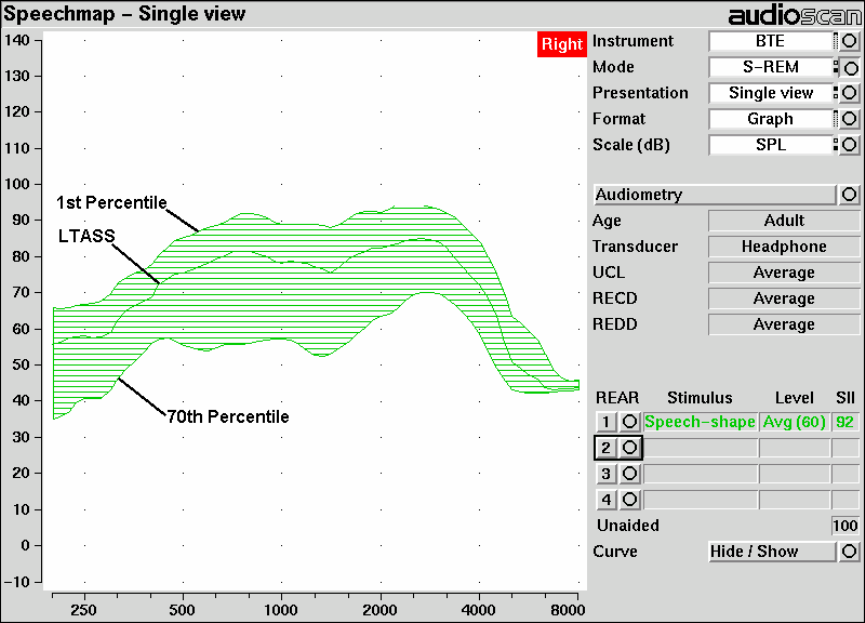
Task: Toggle the round button for REAR test 3
Action: point(629,473)
